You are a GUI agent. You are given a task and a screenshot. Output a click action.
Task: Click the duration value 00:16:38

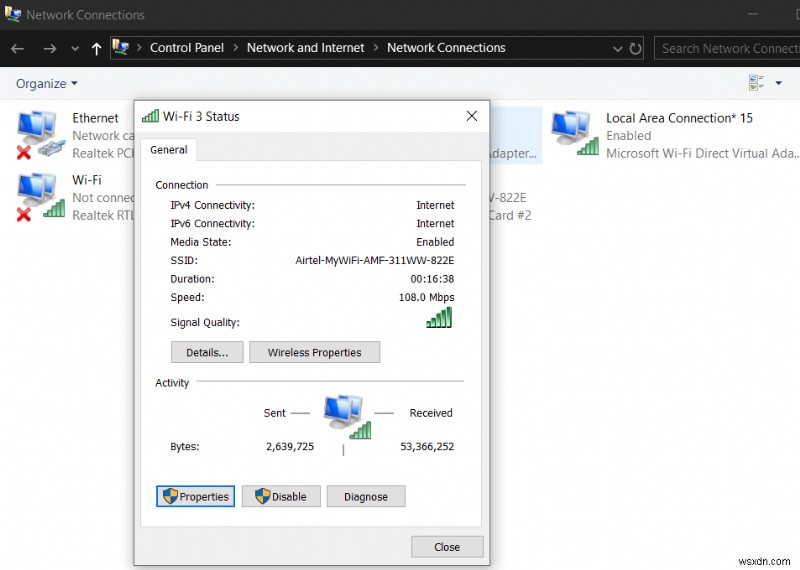[x=432, y=279]
